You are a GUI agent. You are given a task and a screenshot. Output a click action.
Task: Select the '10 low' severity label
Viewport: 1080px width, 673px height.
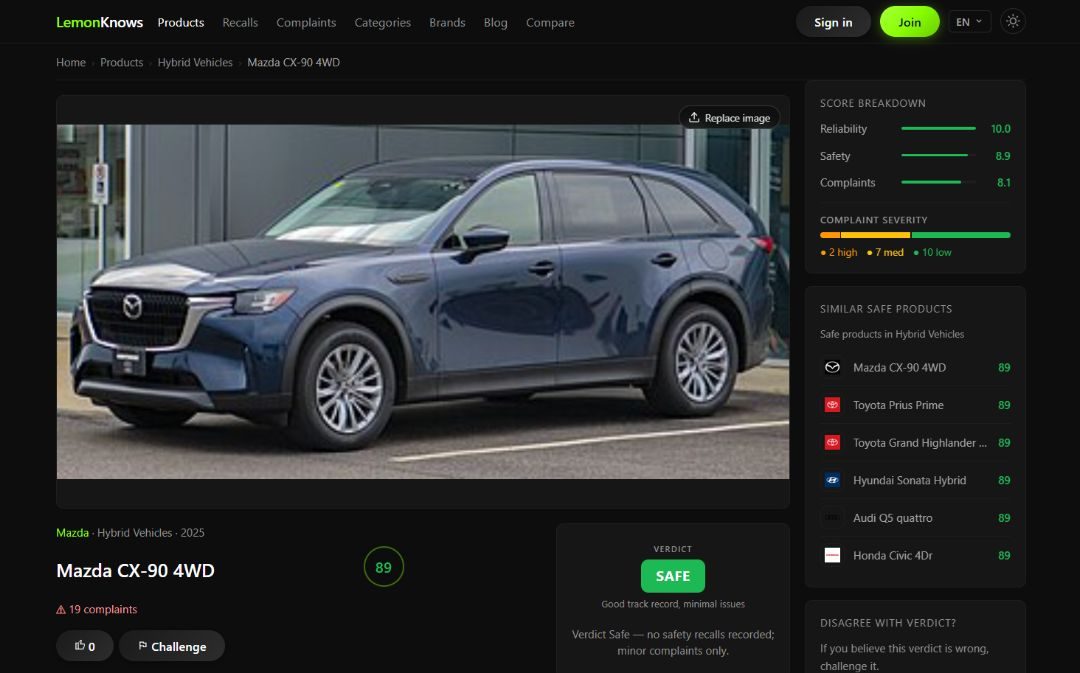pyautogui.click(x=933, y=252)
